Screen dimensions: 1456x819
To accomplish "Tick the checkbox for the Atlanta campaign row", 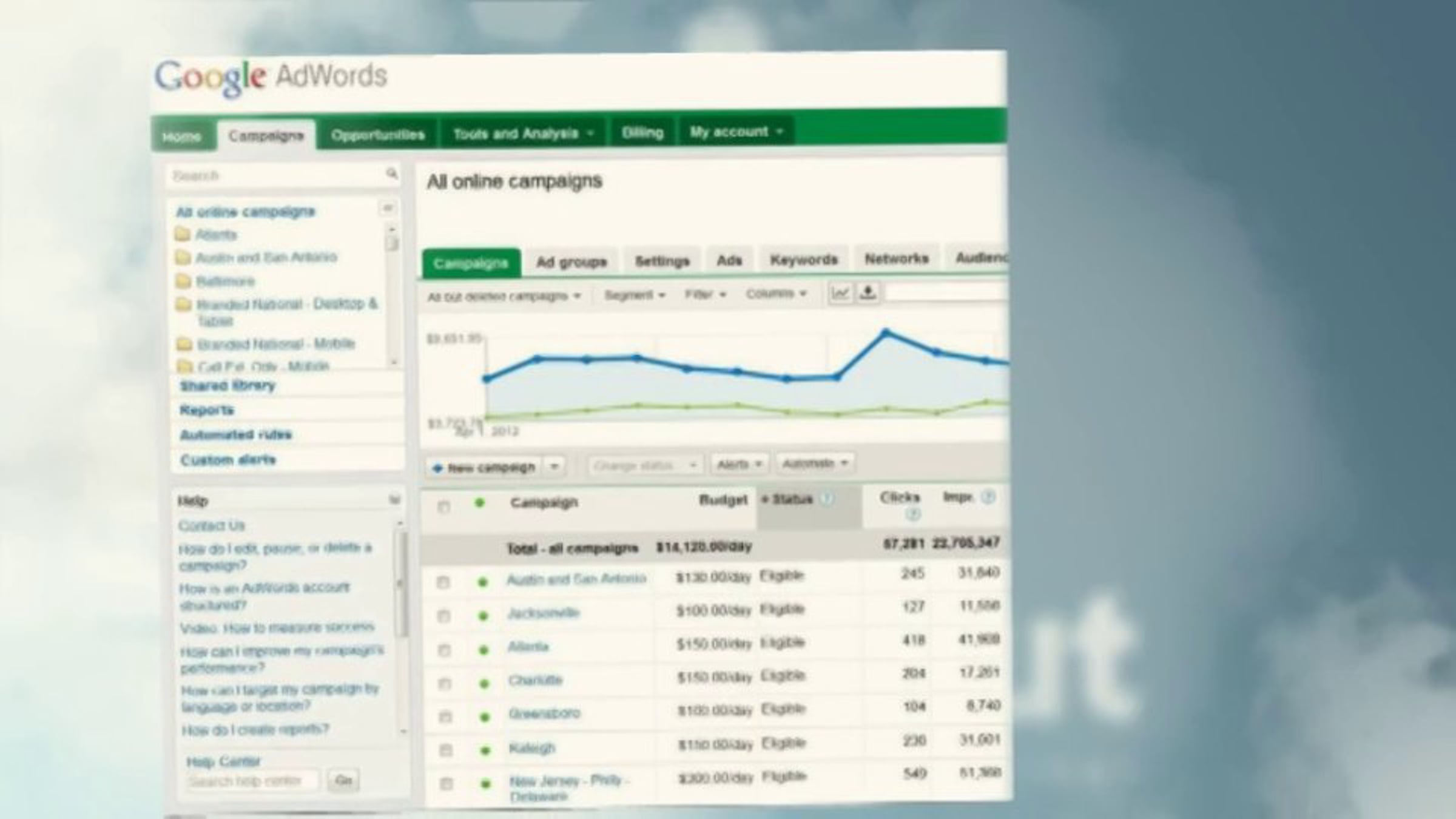I will [444, 650].
